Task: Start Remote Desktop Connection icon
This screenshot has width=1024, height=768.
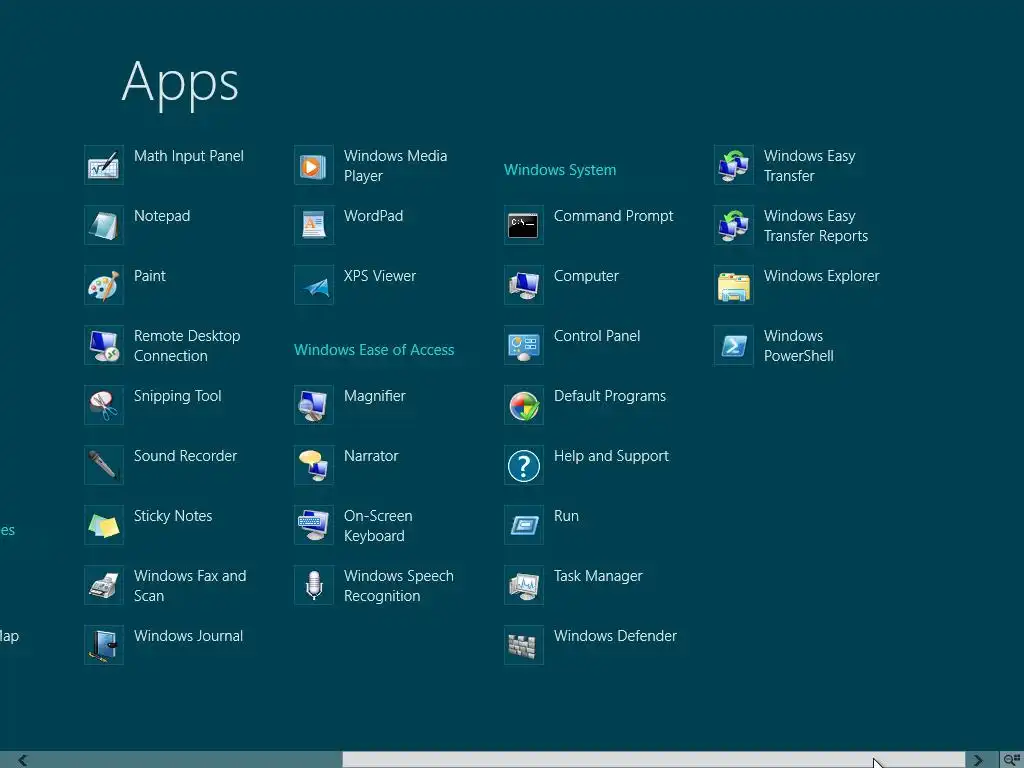Action: coord(104,345)
